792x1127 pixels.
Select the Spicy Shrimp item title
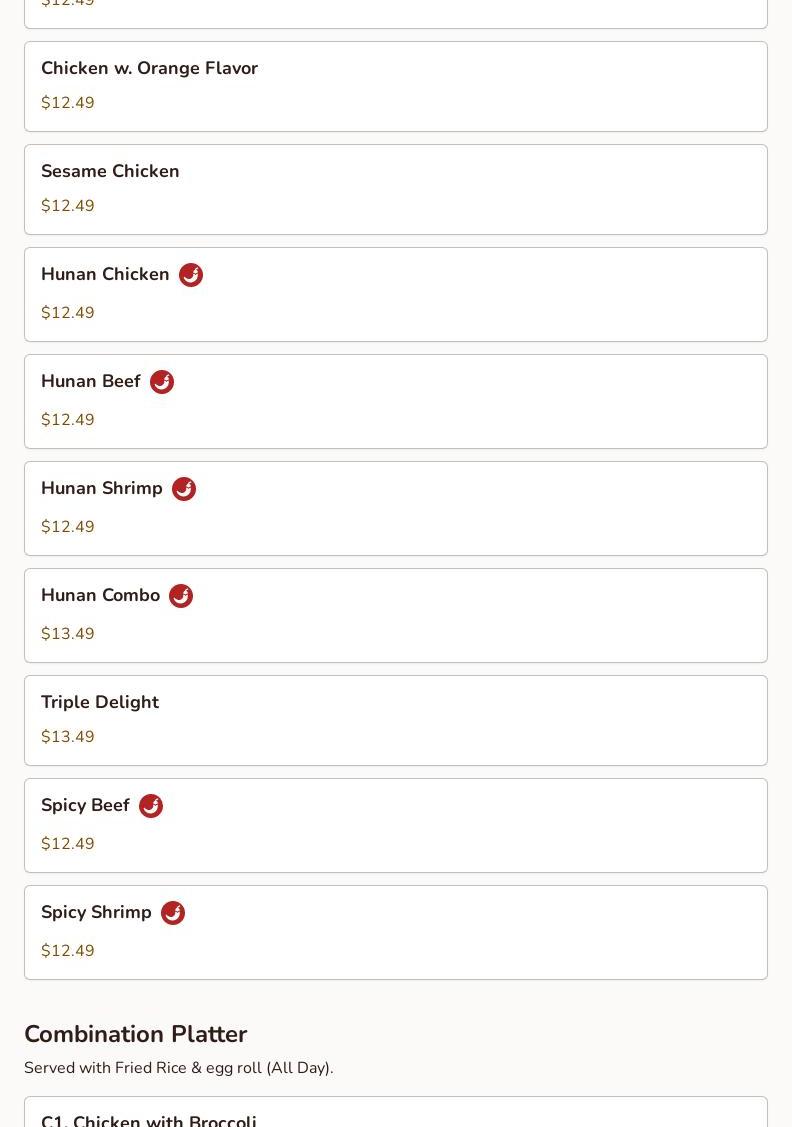pyautogui.click(x=96, y=912)
